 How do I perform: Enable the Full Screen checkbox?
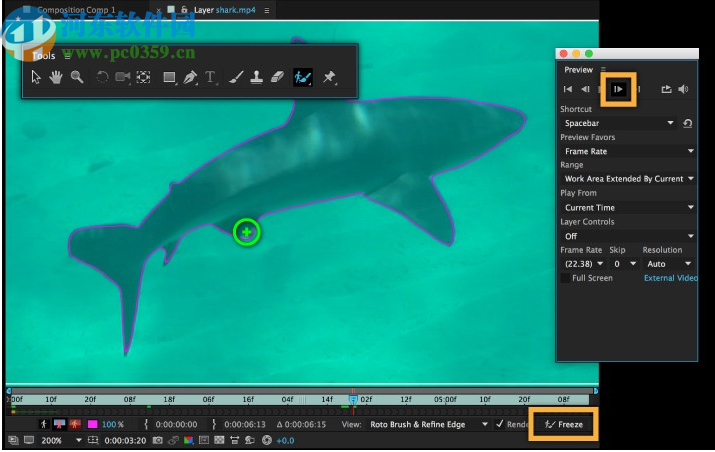pos(566,278)
